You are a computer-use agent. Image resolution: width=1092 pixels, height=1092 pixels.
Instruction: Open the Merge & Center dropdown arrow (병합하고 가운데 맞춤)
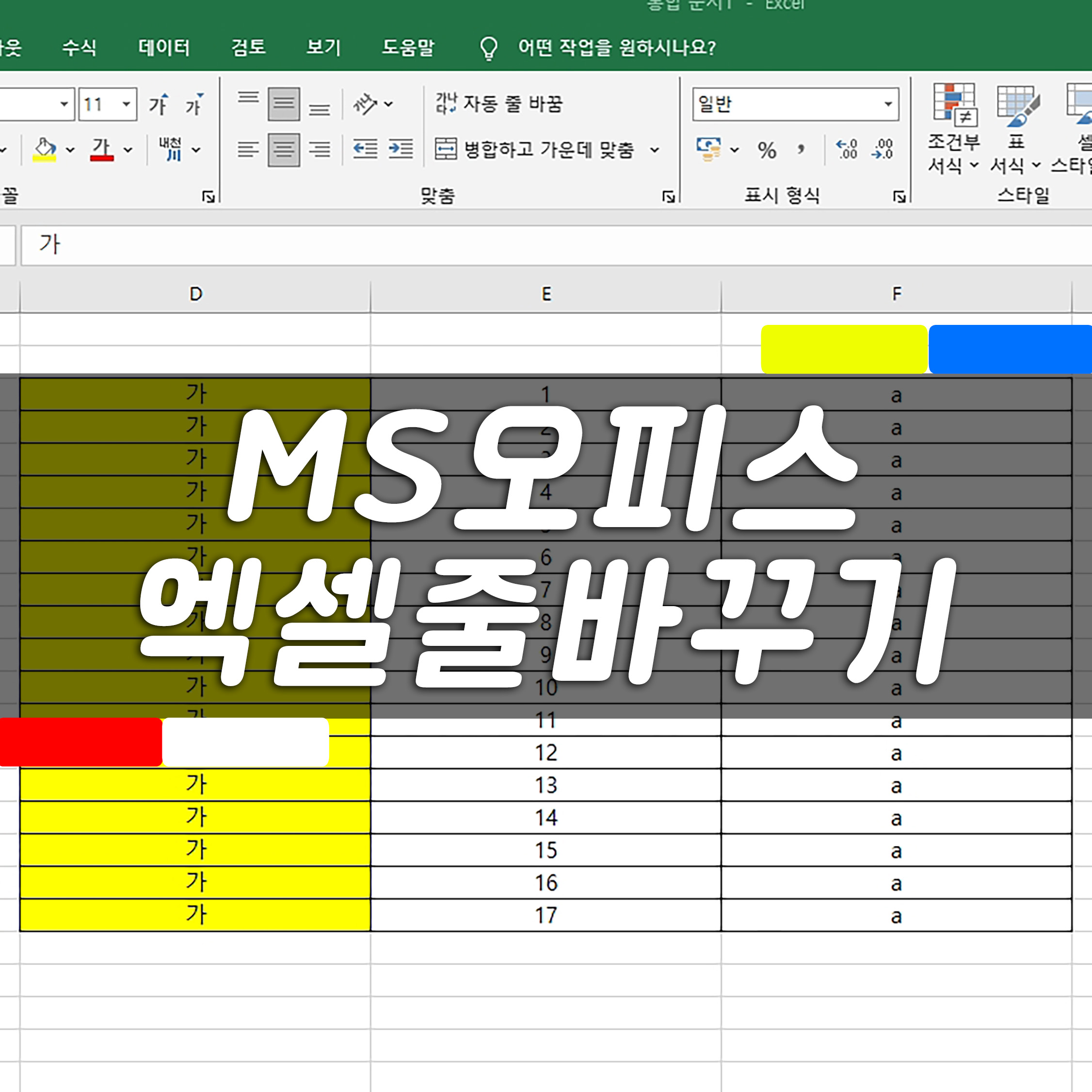(x=655, y=150)
